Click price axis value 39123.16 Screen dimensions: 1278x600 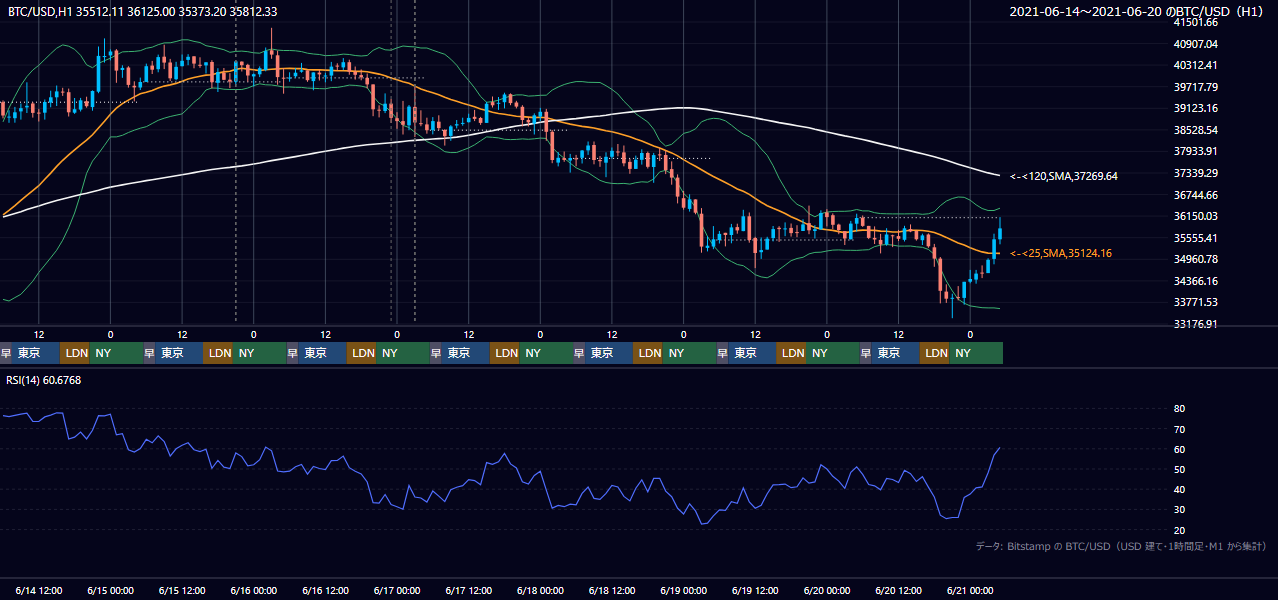point(1195,108)
